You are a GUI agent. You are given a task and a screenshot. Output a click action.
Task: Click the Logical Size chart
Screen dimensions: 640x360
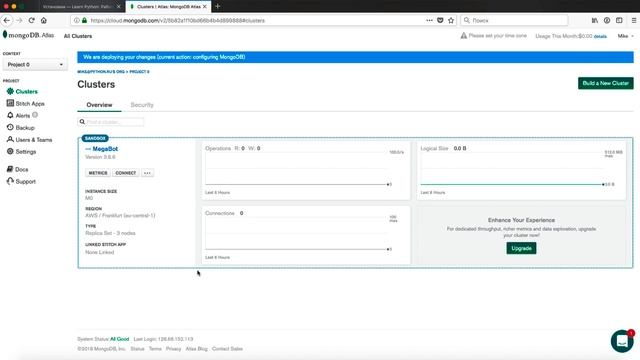click(x=521, y=171)
